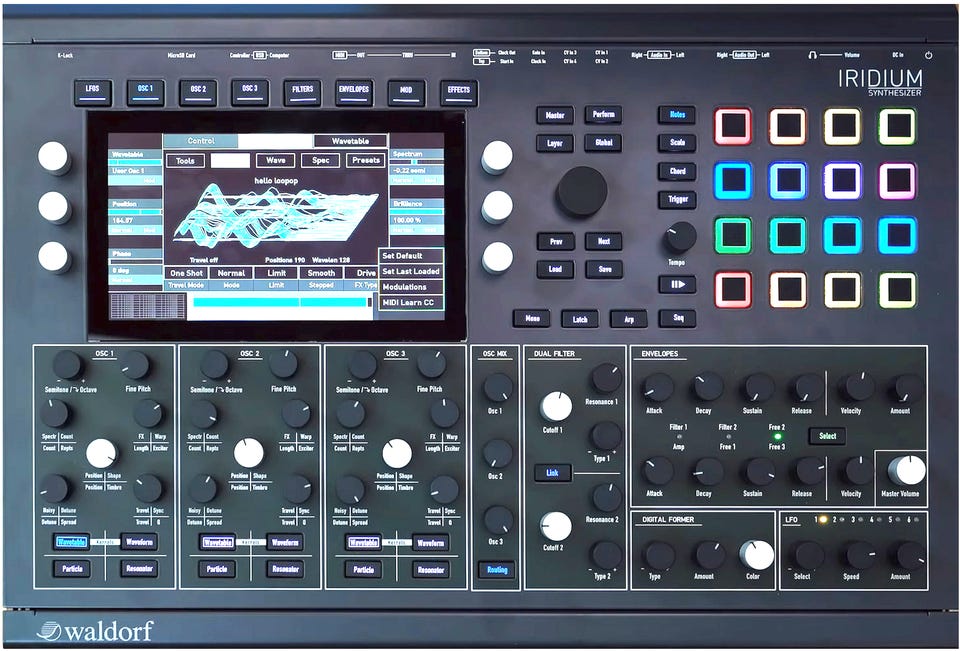
Task: Toggle the Latch button
Action: [x=580, y=319]
